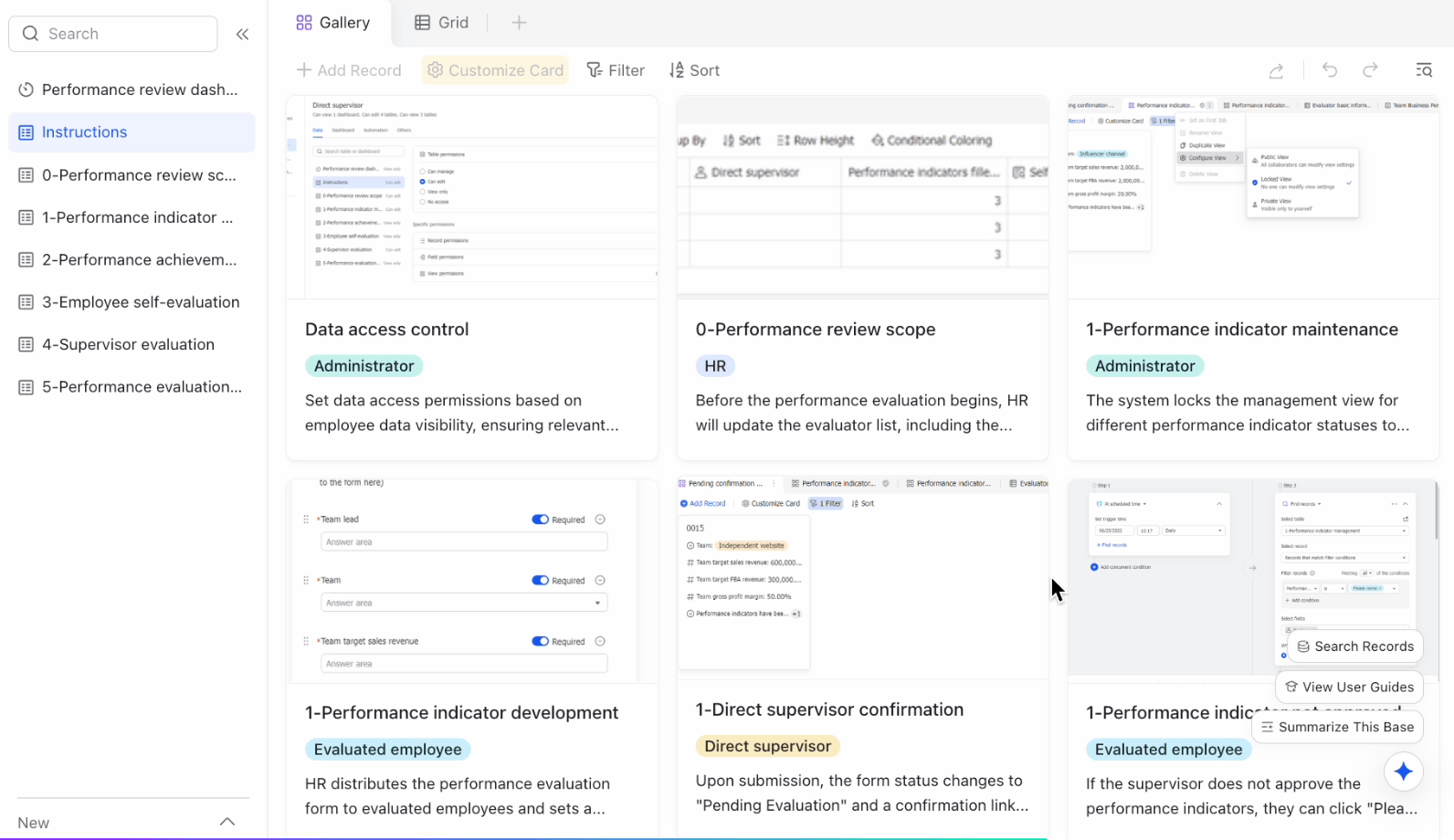Screen dimensions: 1454x840
Task: Undo the last action
Action: (x=1330, y=70)
